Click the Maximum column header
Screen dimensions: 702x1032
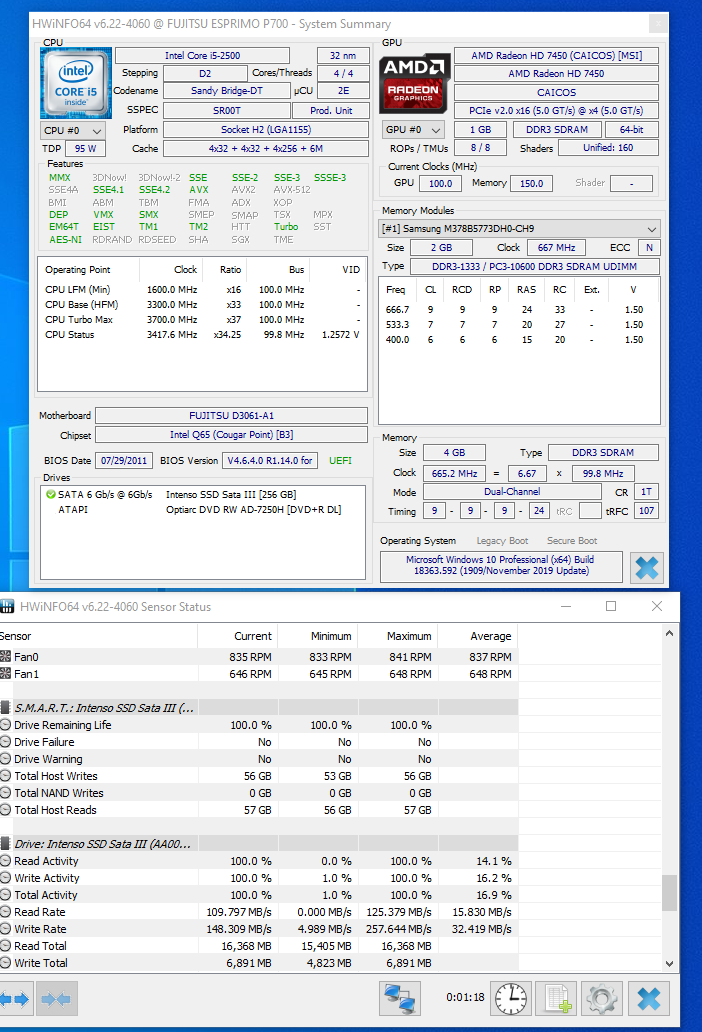click(x=398, y=636)
